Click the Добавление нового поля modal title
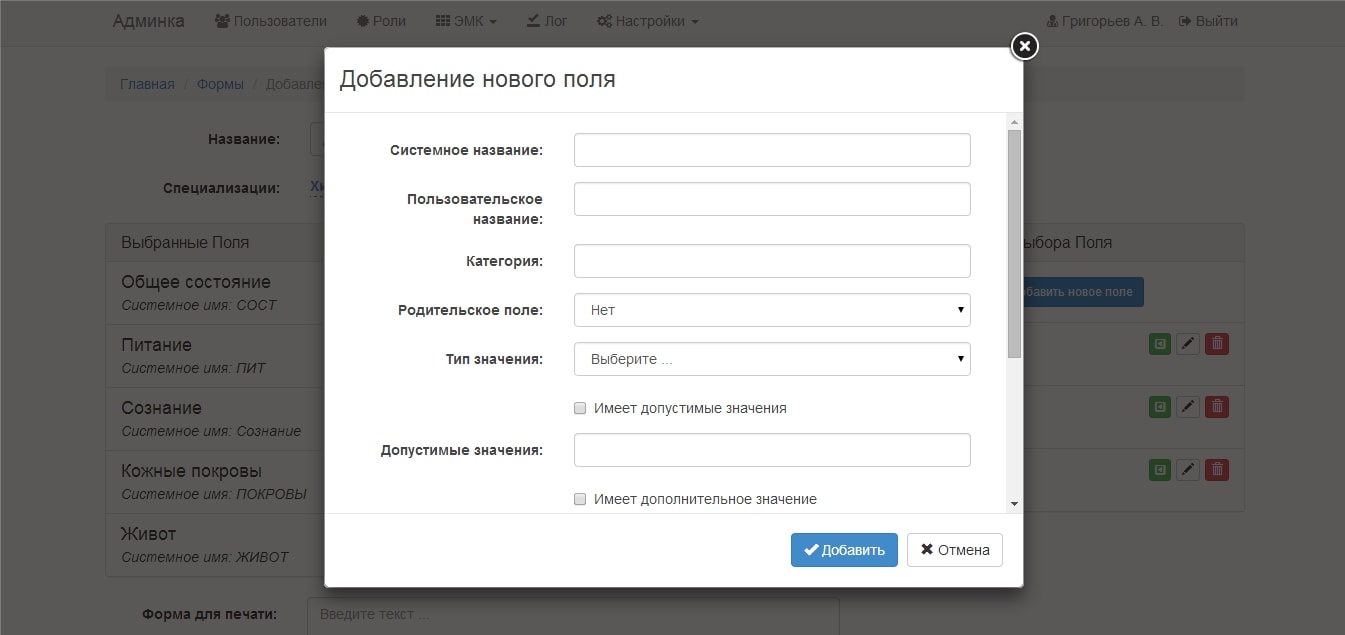The height and width of the screenshot is (635, 1345). pos(477,79)
